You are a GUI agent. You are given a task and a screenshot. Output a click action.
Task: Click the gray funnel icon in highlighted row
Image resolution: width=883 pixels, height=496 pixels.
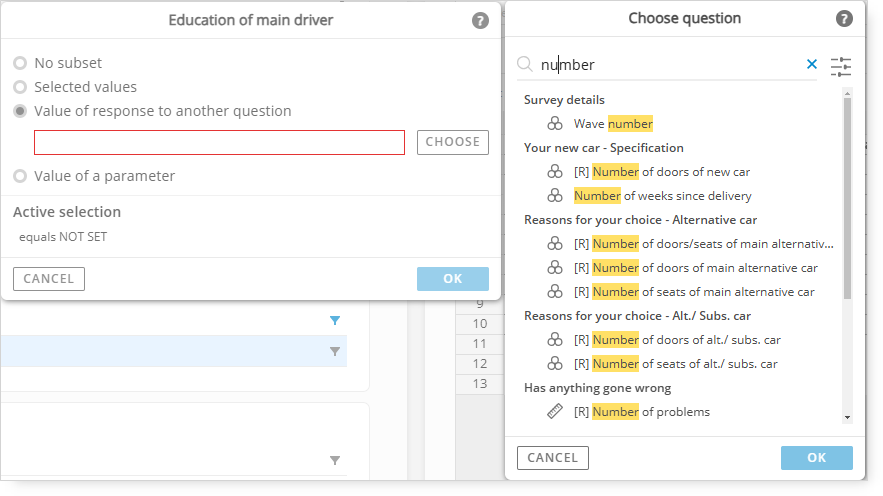(335, 351)
